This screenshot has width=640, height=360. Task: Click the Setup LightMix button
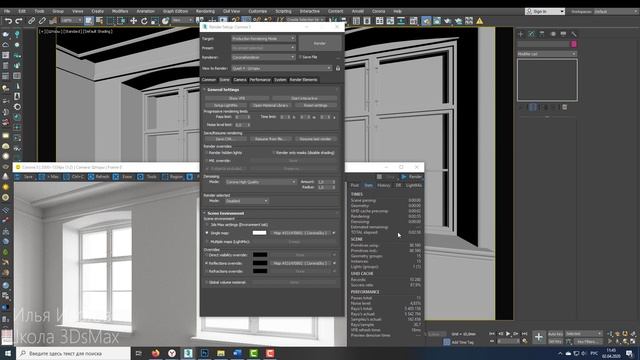click(x=226, y=105)
